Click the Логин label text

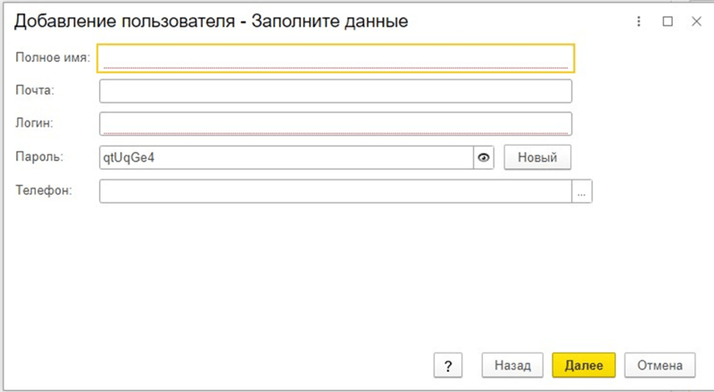[x=35, y=123]
